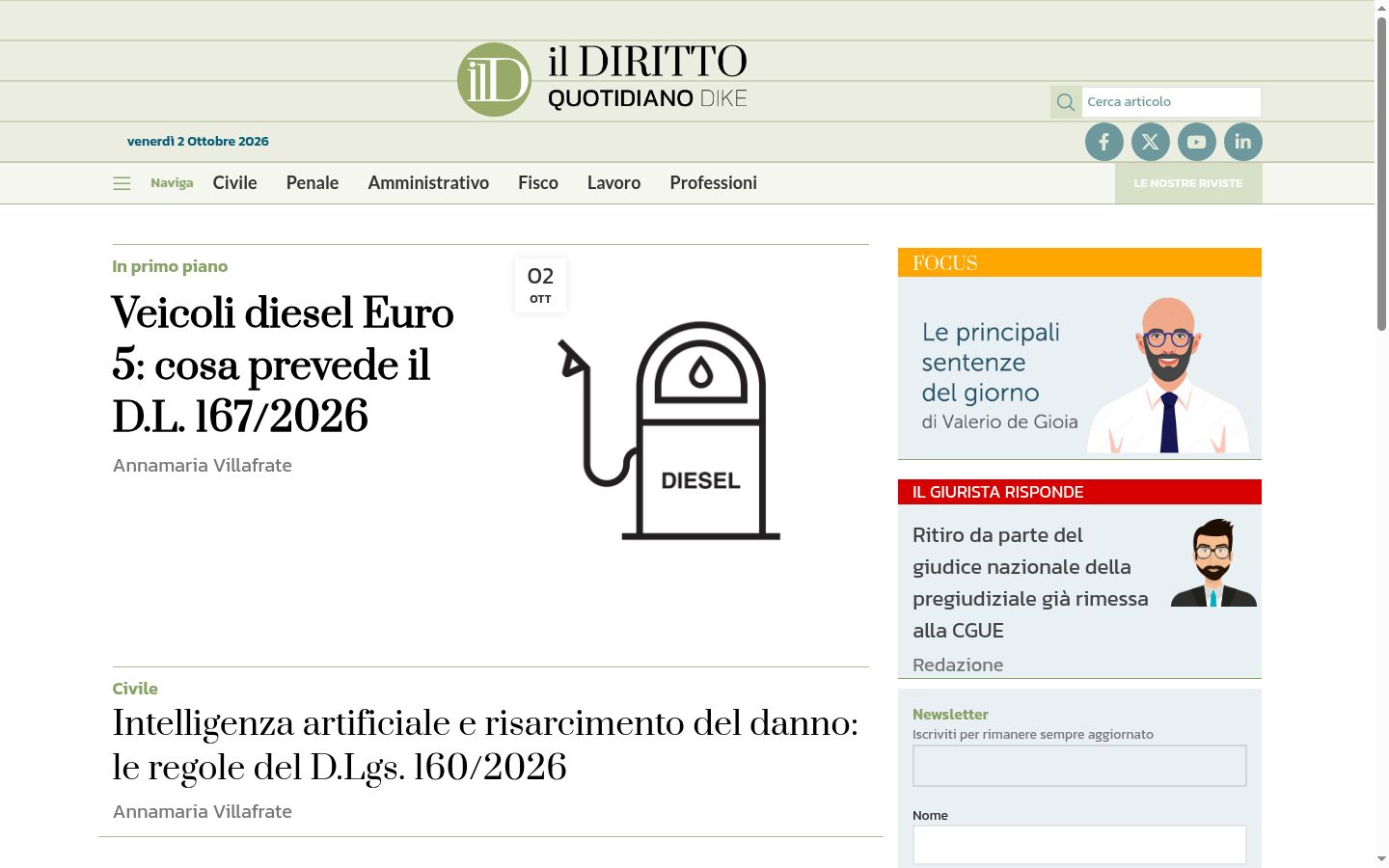Click the diesel fuel pump illustration
Image resolution: width=1389 pixels, height=868 pixels.
click(669, 430)
